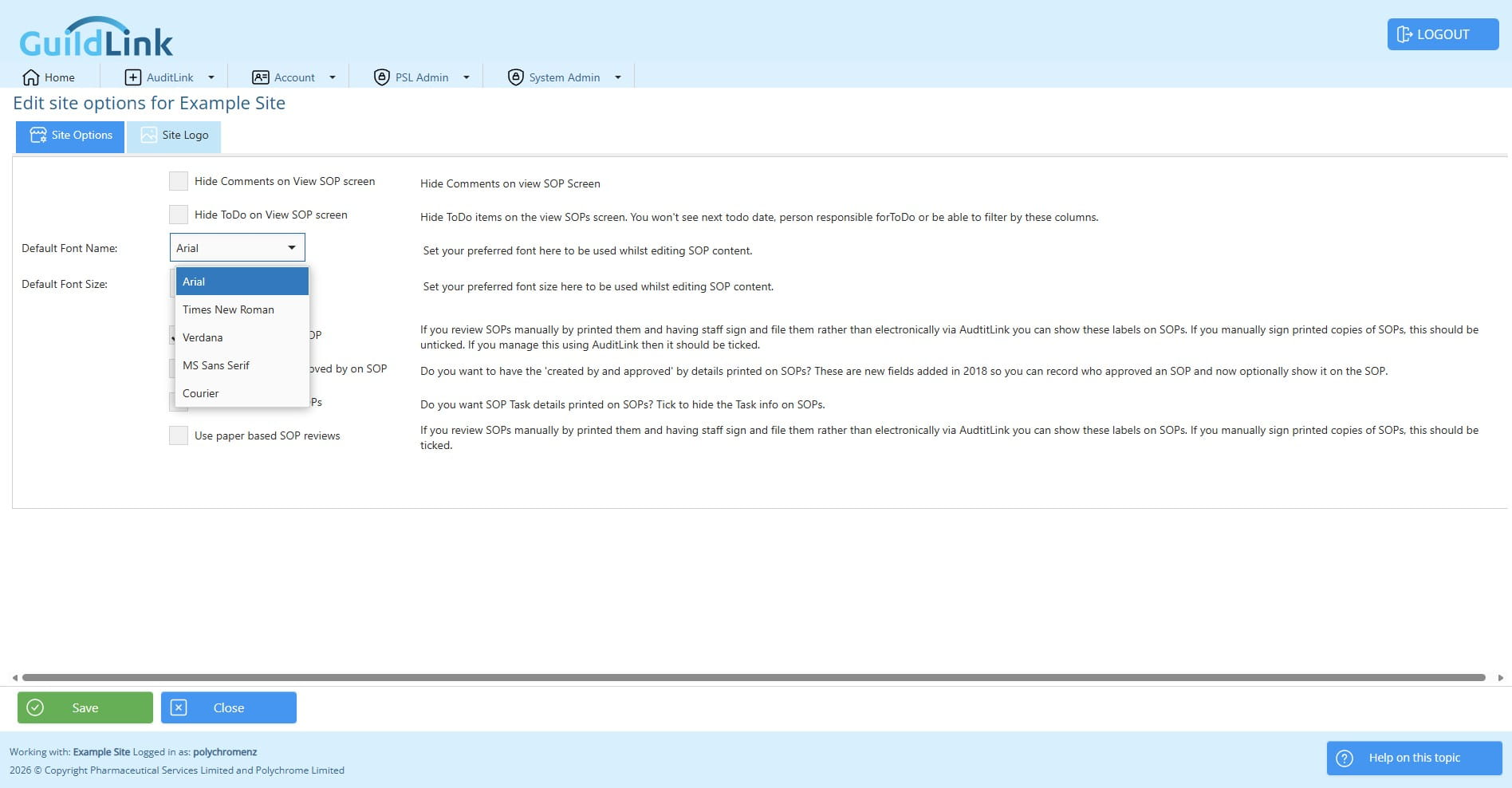Expand the Account menu arrow
The width and height of the screenshot is (1512, 788).
click(x=333, y=77)
